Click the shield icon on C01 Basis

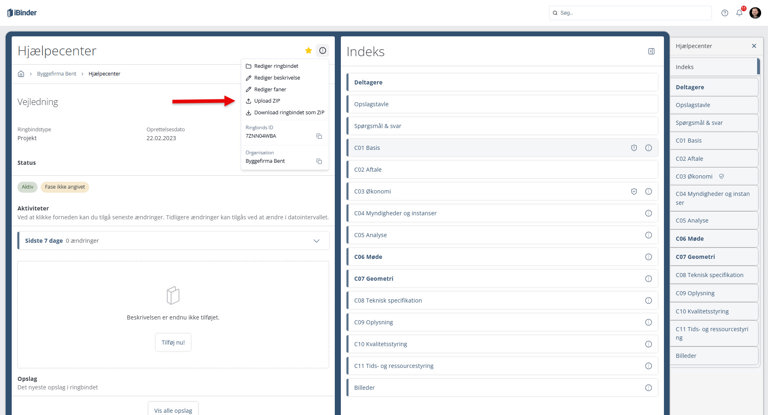[x=633, y=148]
